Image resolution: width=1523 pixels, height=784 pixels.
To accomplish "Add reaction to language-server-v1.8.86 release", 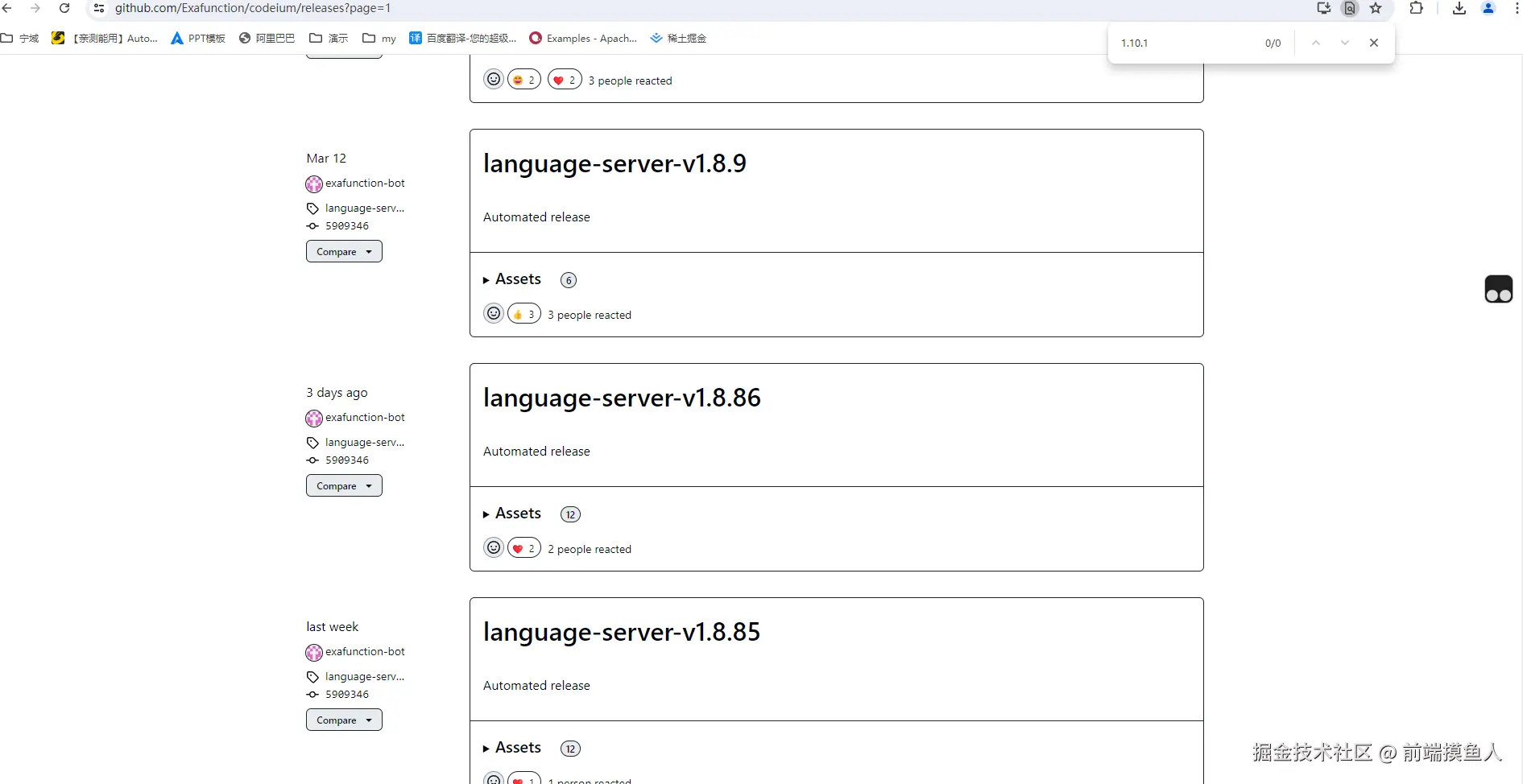I will coord(494,548).
